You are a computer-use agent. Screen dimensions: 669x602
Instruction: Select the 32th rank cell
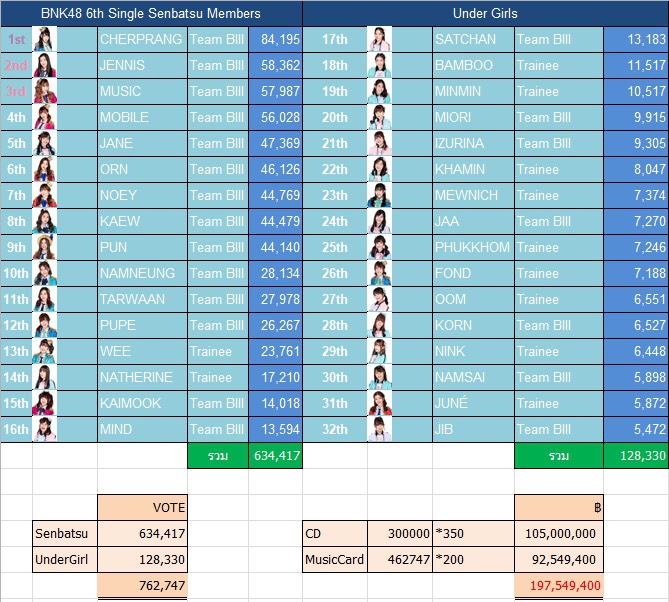[335, 430]
